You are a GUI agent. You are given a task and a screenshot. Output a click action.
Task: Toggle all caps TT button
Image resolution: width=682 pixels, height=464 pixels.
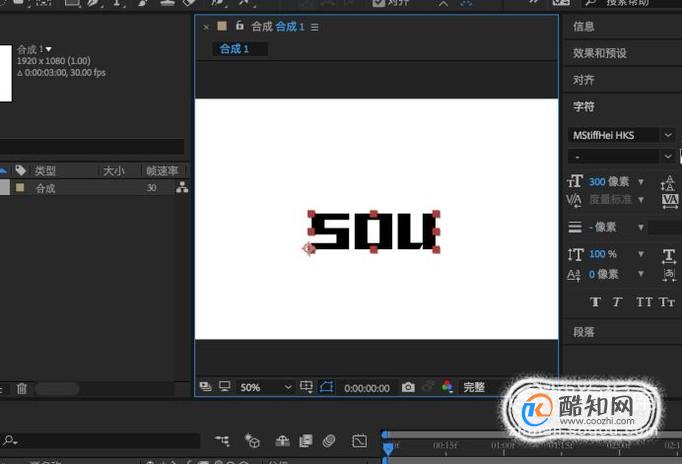[x=644, y=302]
